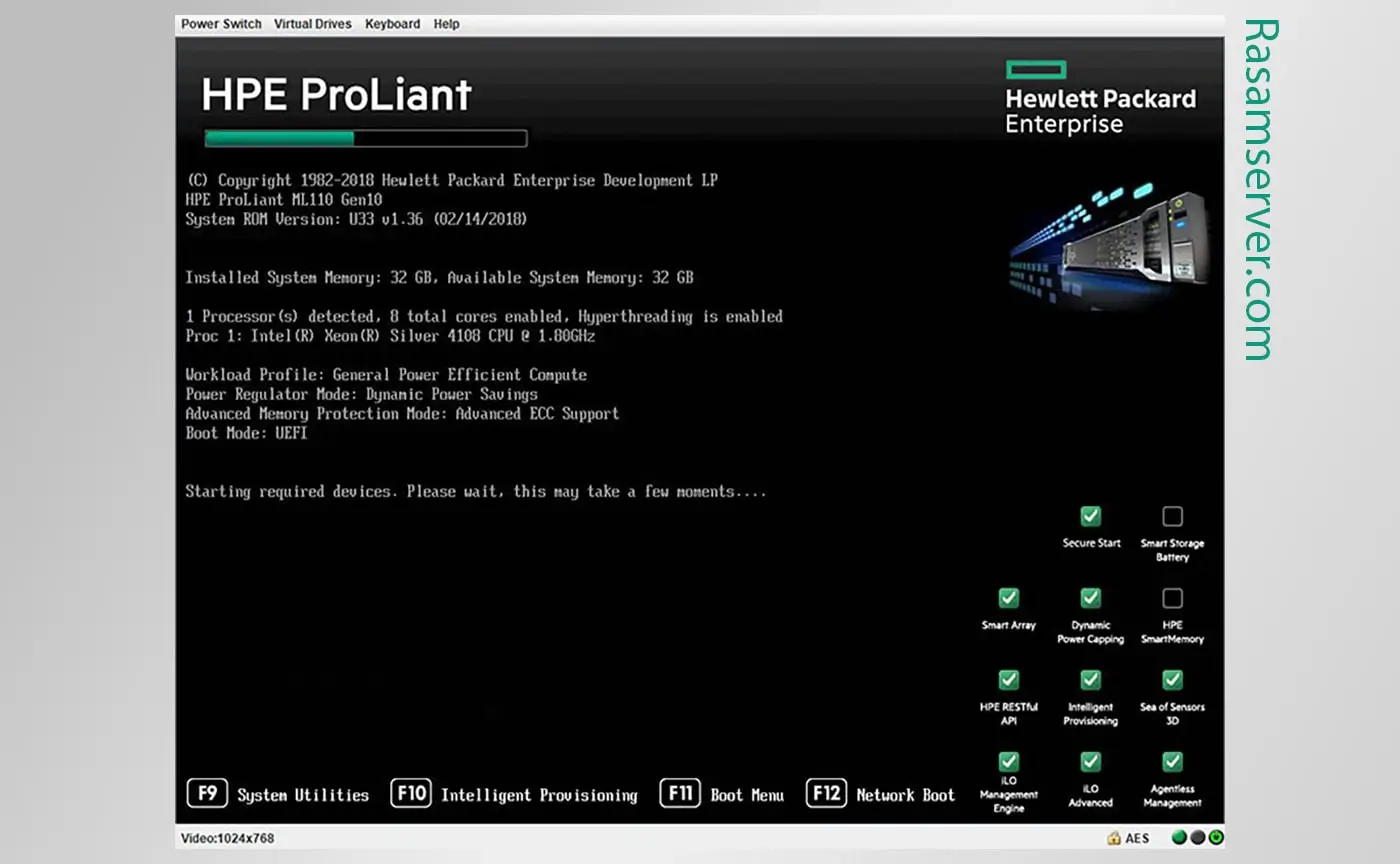Click the processors detected line
The height and width of the screenshot is (864, 1400).
tap(484, 317)
